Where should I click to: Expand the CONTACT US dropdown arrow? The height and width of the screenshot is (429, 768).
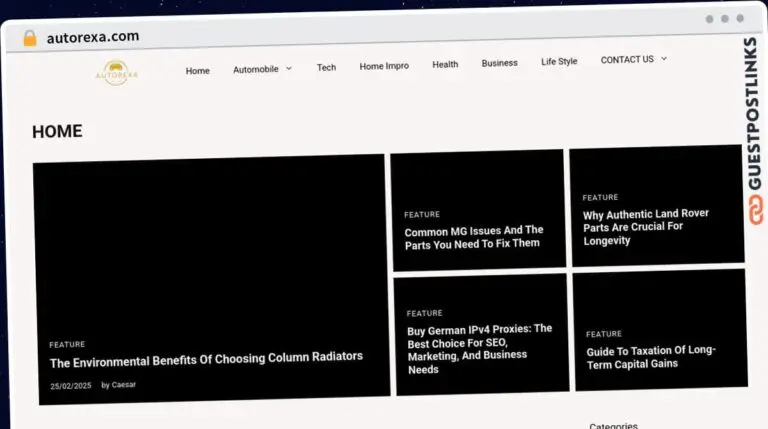[x=663, y=59]
